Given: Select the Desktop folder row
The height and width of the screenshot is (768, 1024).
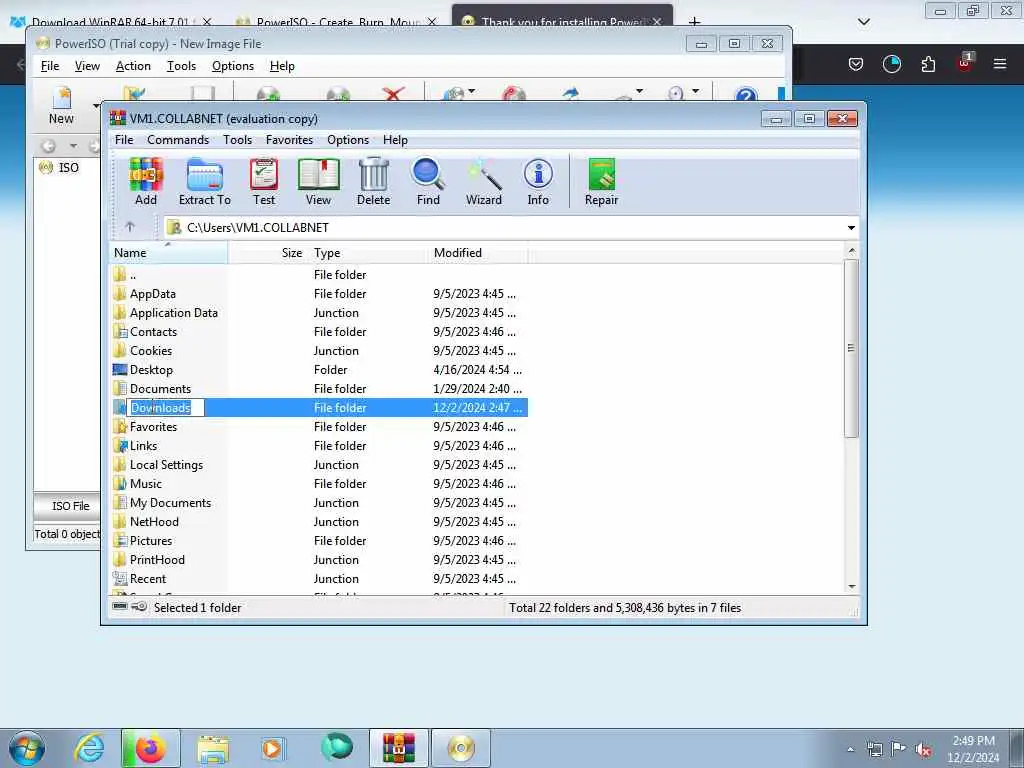Looking at the screenshot, I should point(319,370).
